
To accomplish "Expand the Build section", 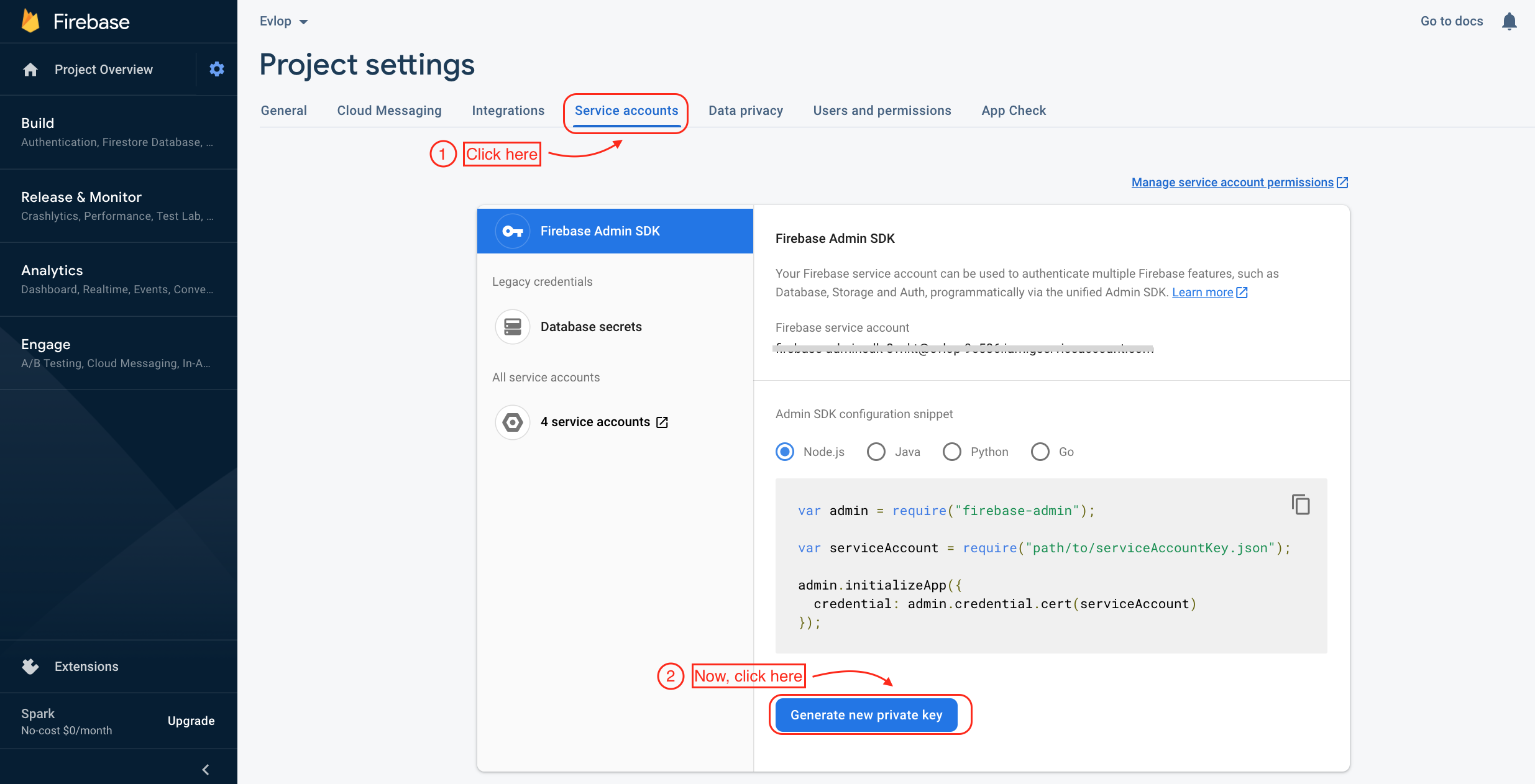I will (x=118, y=132).
